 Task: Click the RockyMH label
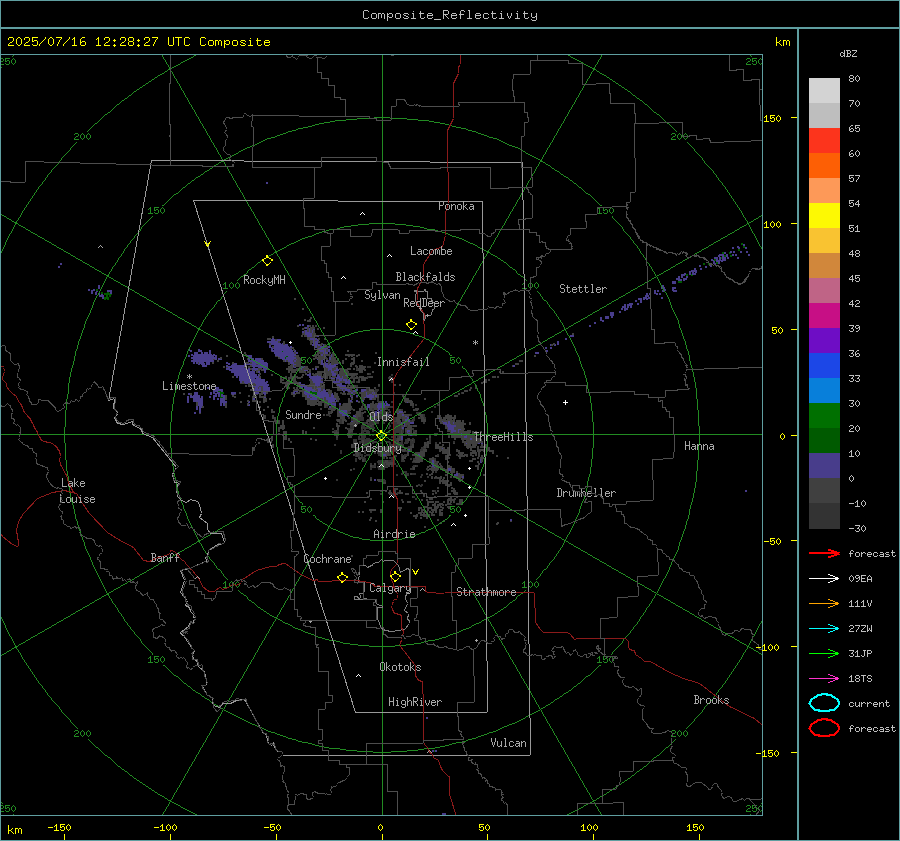[264, 280]
